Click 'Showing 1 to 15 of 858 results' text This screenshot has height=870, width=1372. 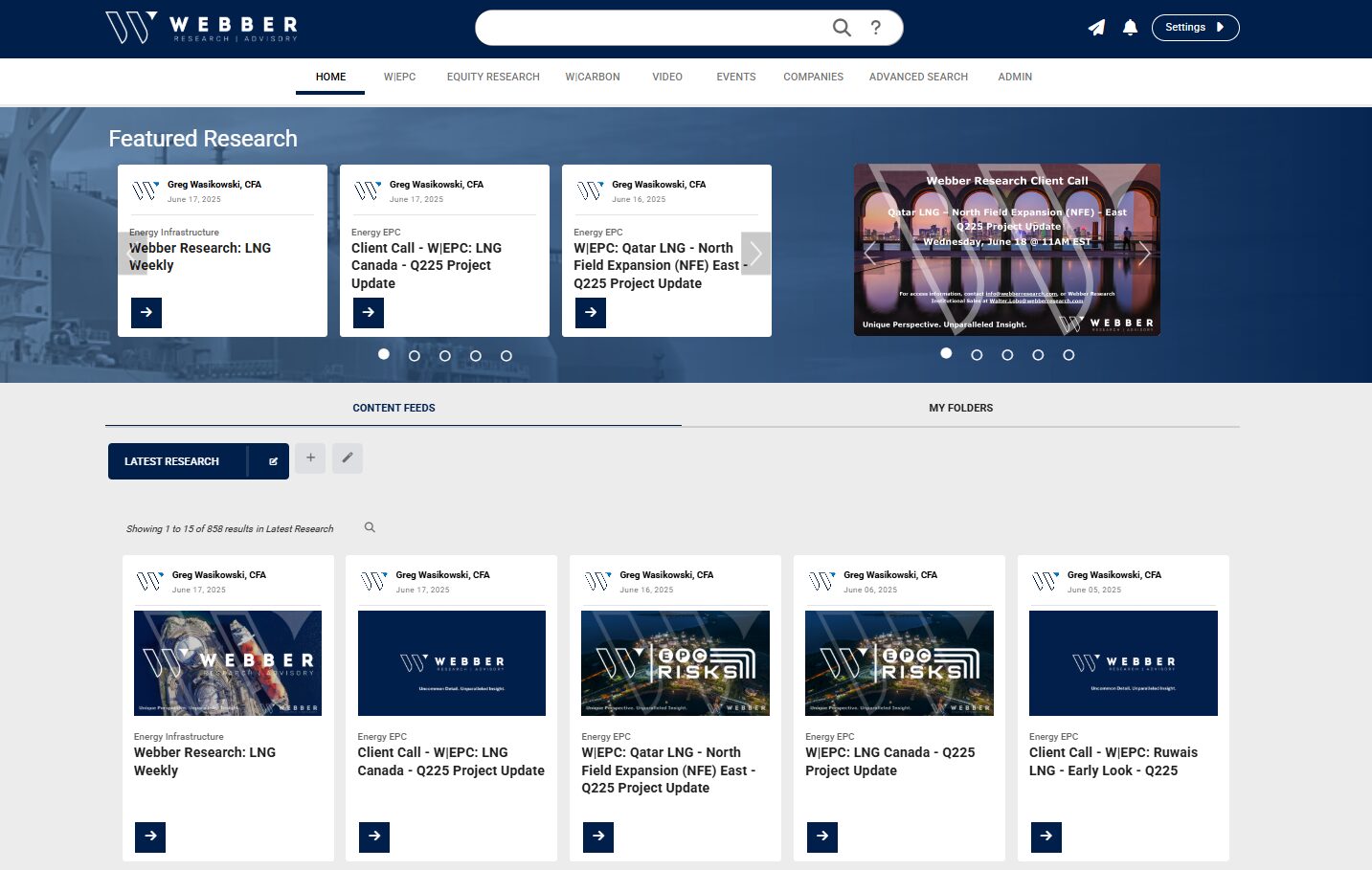point(230,528)
